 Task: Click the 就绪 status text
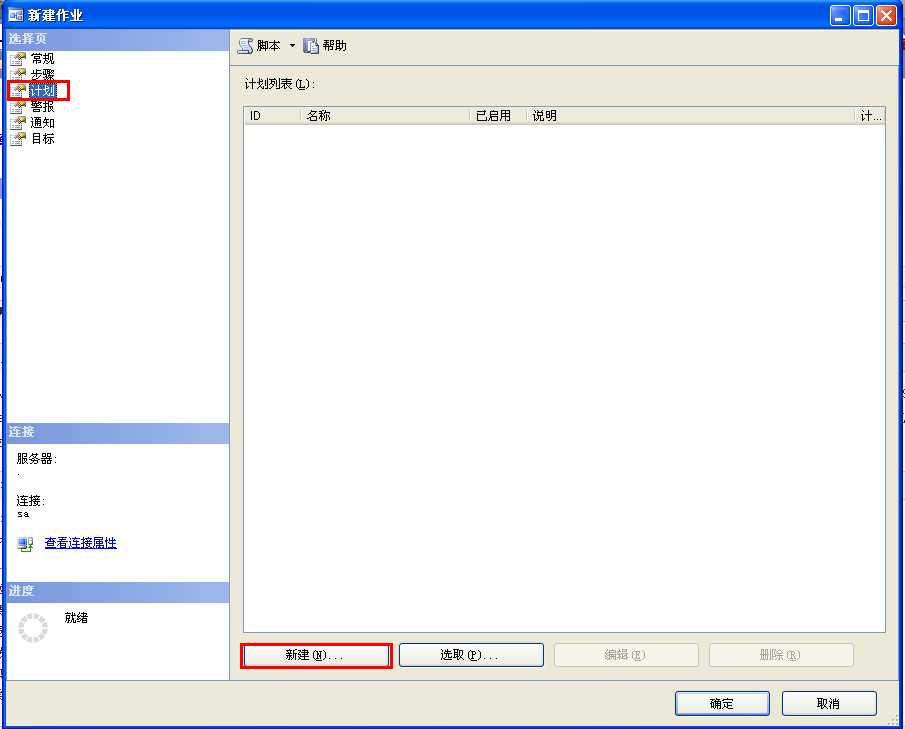[x=76, y=618]
